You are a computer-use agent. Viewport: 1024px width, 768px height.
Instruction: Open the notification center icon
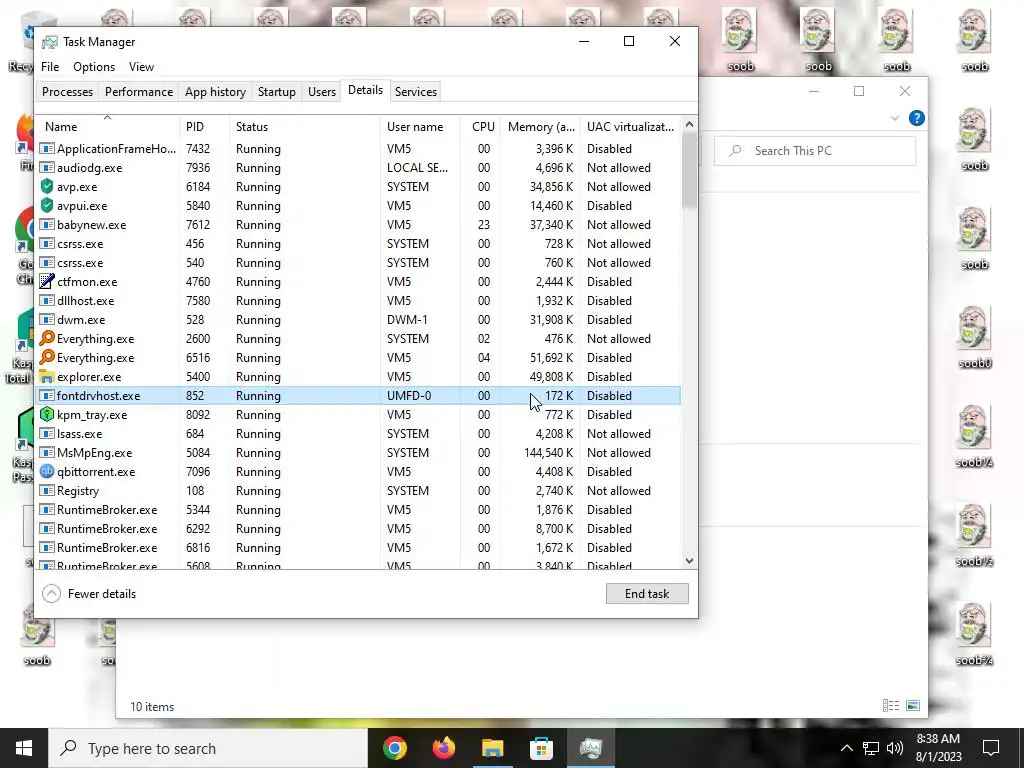(991, 748)
